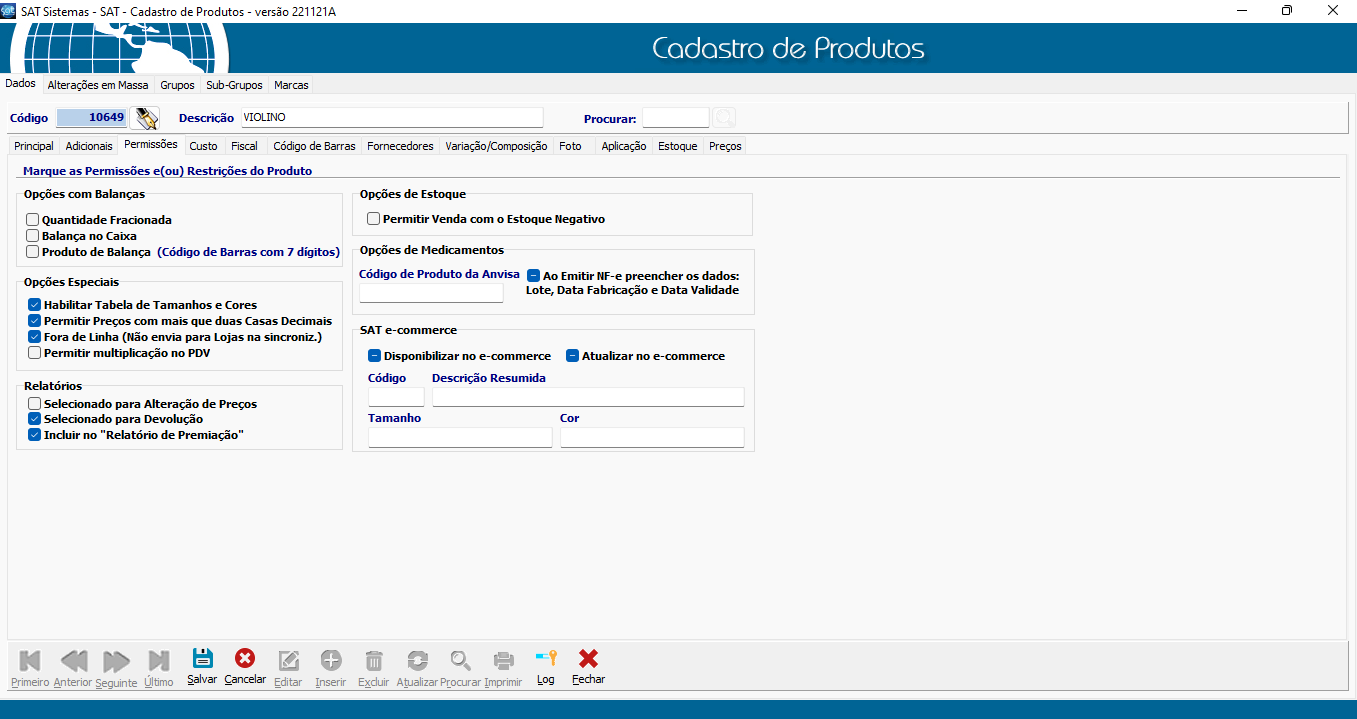This screenshot has width=1357, height=719.
Task: Toggle Disponibilizar no e-commerce checkbox
Action: point(375,356)
